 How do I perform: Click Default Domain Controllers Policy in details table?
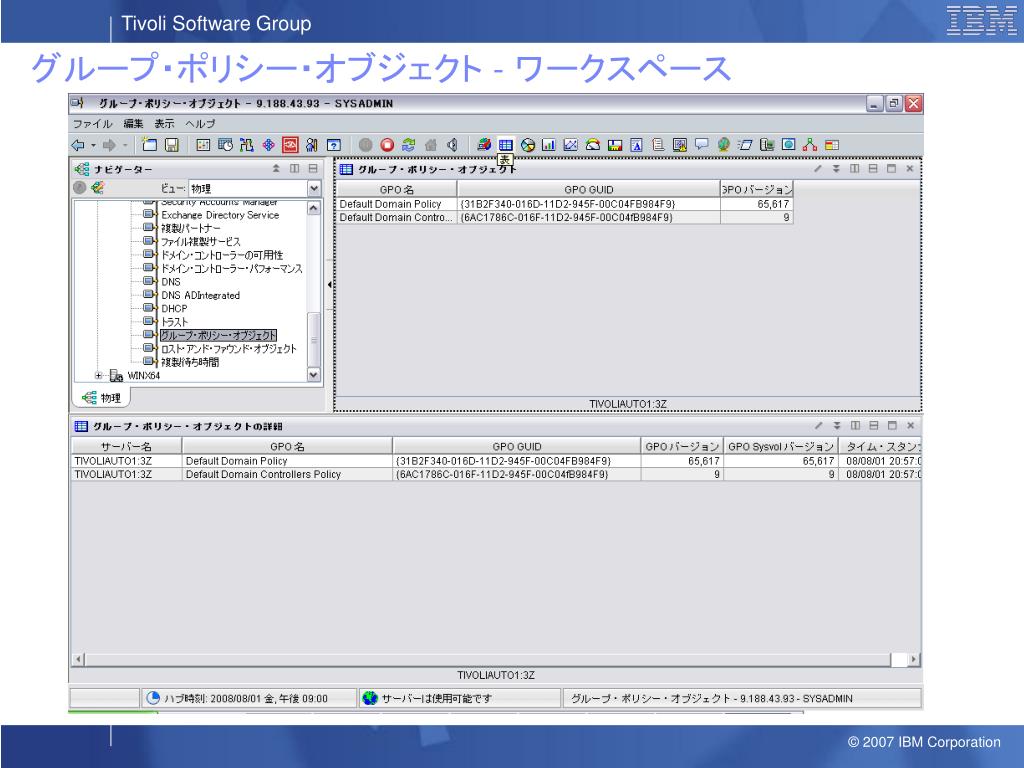coord(263,474)
